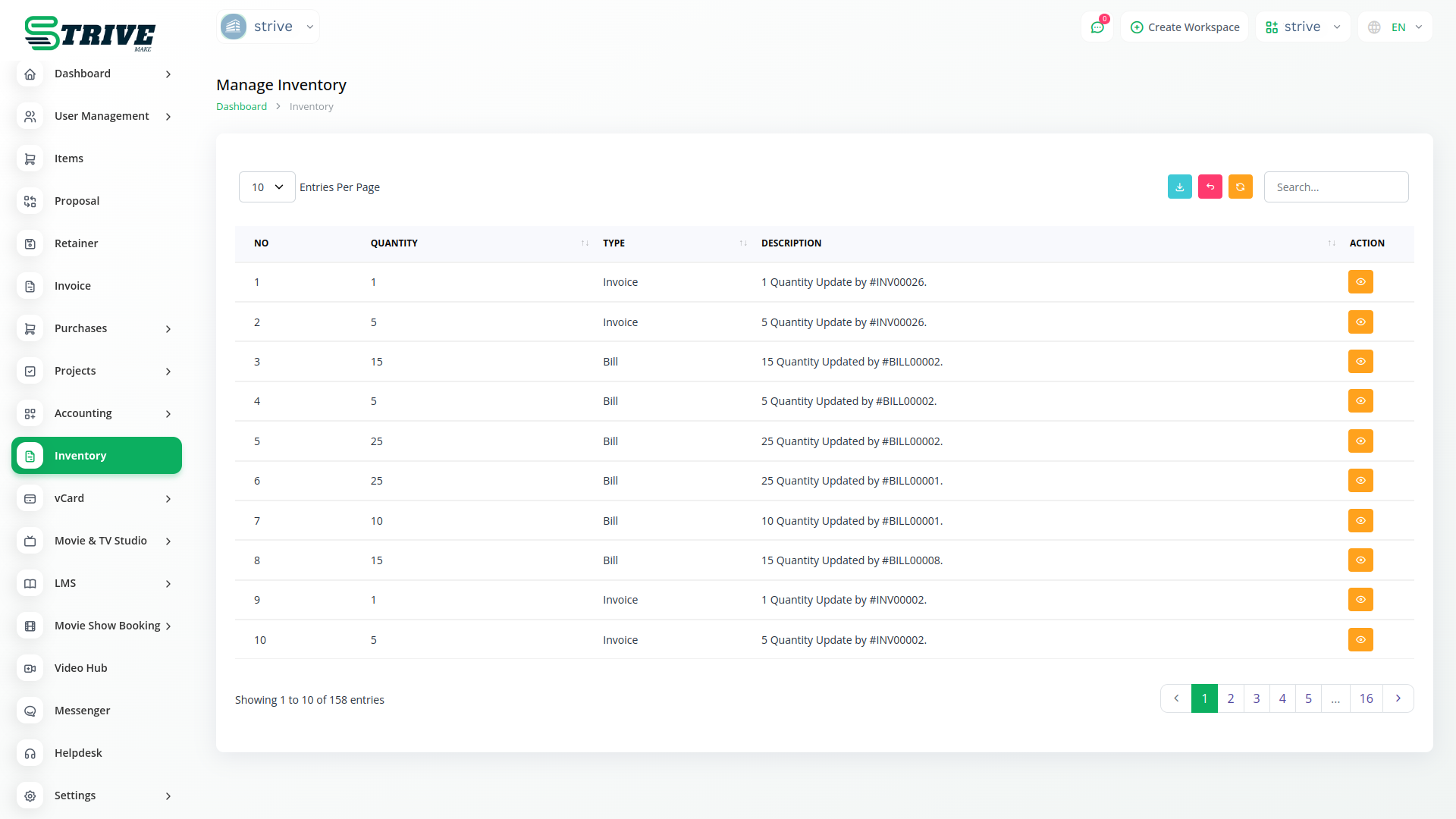
Task: Click the Items cart icon in sidebar
Action: pos(30,158)
